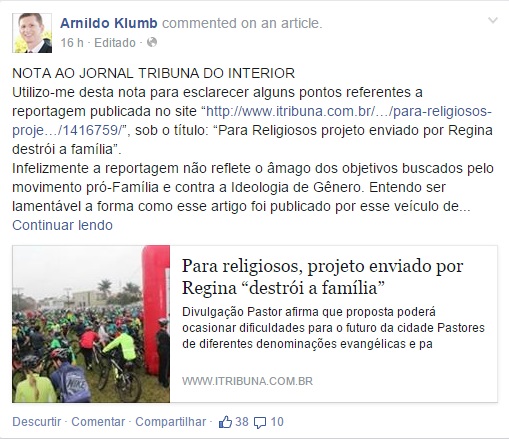Expand post with Continuar lendo

[62, 225]
